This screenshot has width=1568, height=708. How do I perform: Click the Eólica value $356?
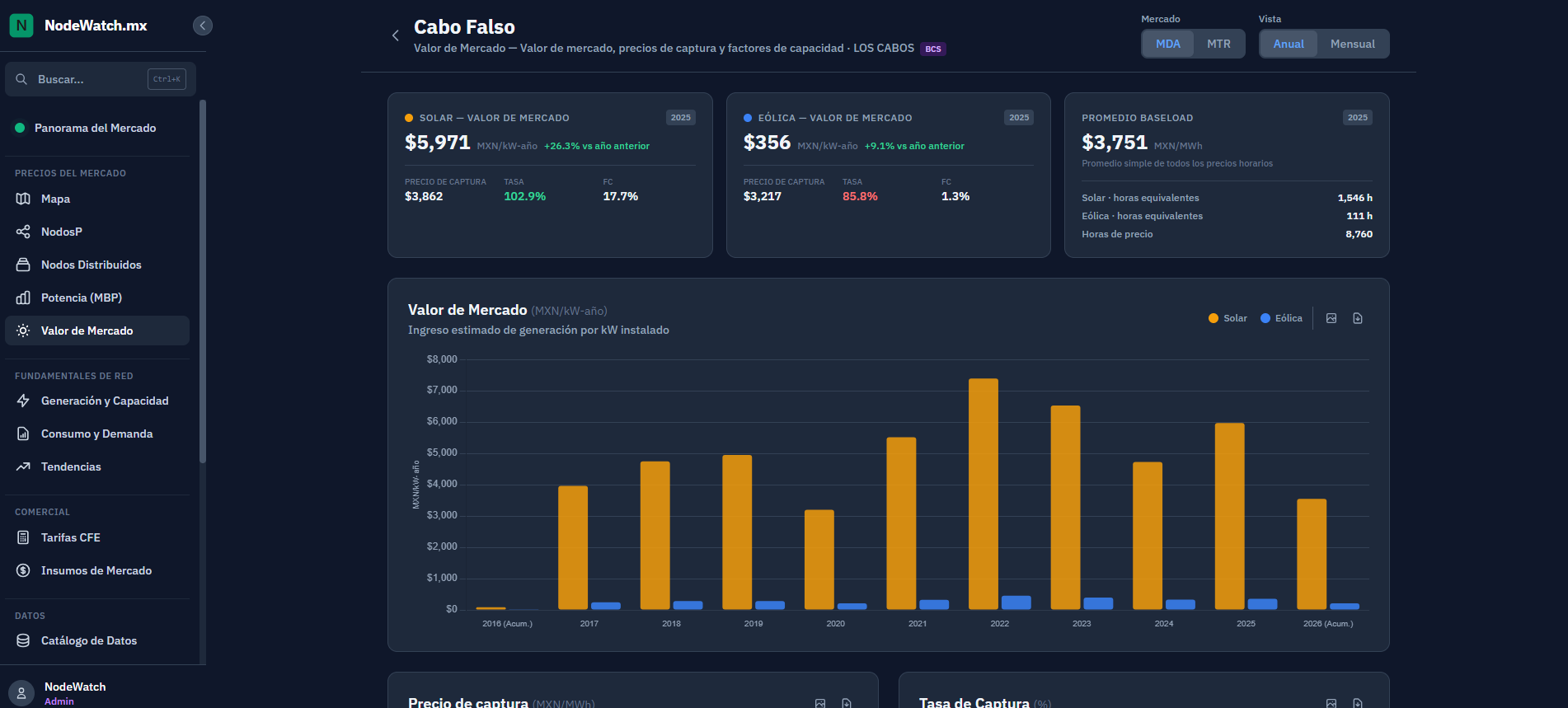tap(767, 143)
